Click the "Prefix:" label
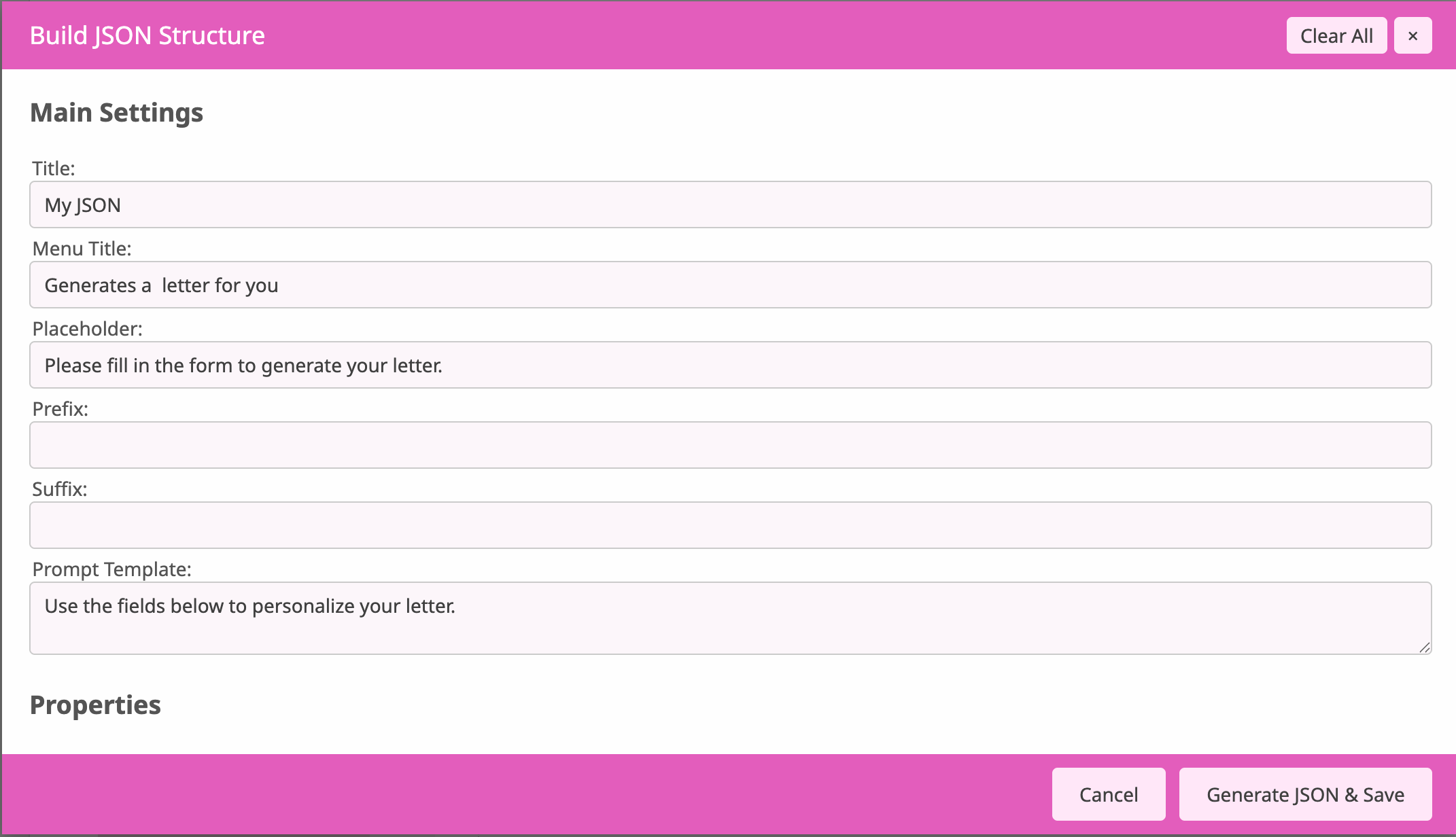1456x837 pixels. 60,409
